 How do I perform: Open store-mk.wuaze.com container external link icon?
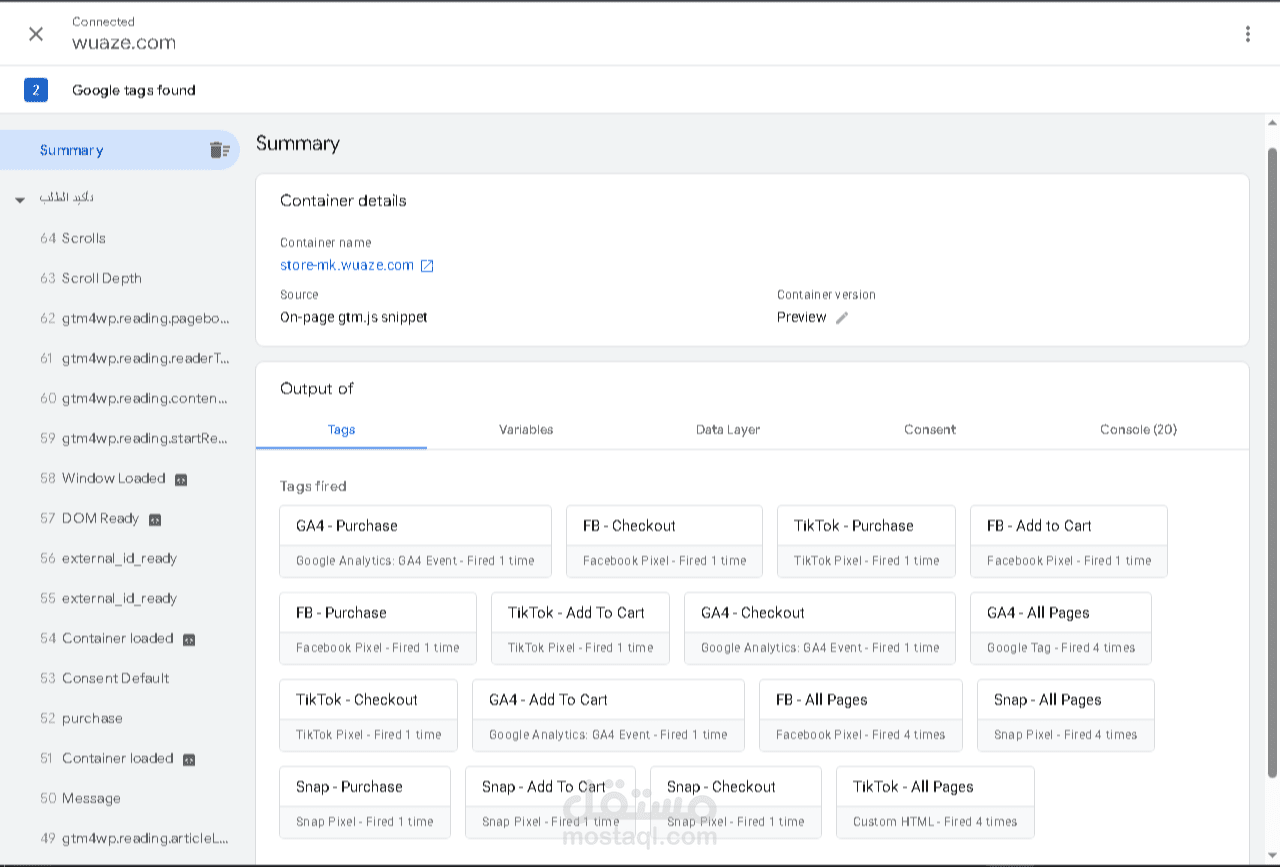click(x=427, y=266)
